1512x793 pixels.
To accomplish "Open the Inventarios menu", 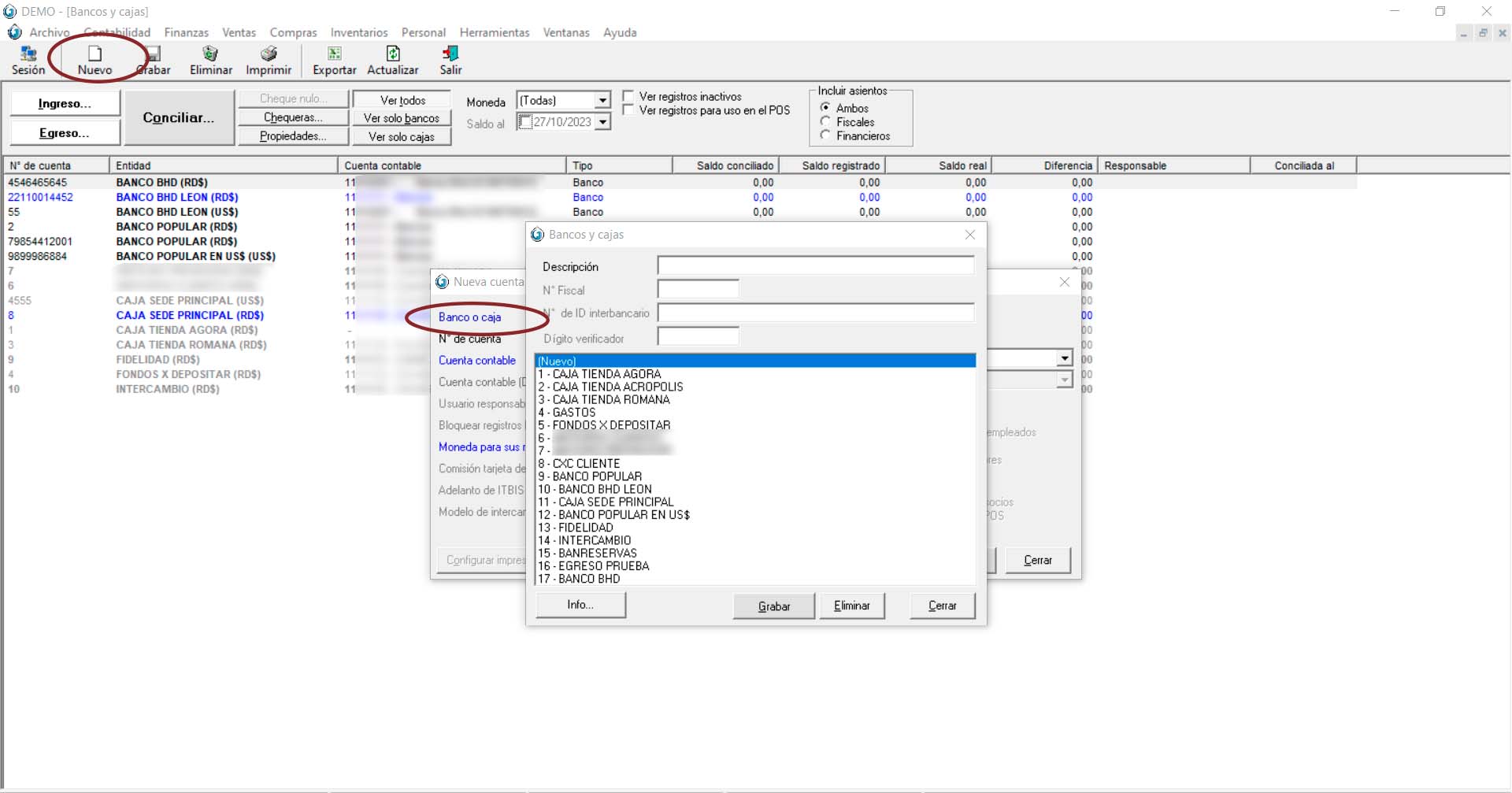I will [x=359, y=32].
